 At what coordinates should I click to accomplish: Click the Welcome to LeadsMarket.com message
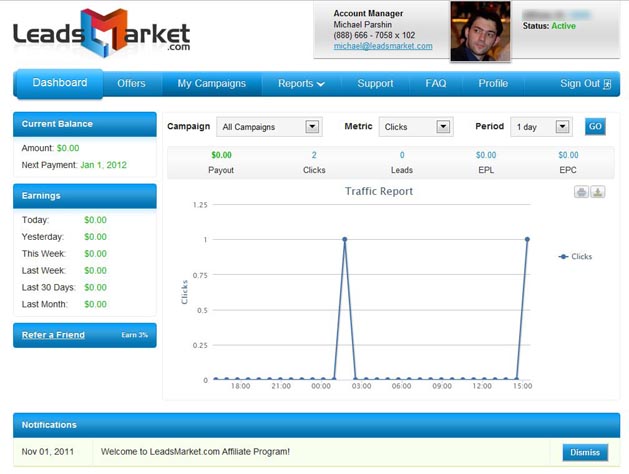click(195, 452)
